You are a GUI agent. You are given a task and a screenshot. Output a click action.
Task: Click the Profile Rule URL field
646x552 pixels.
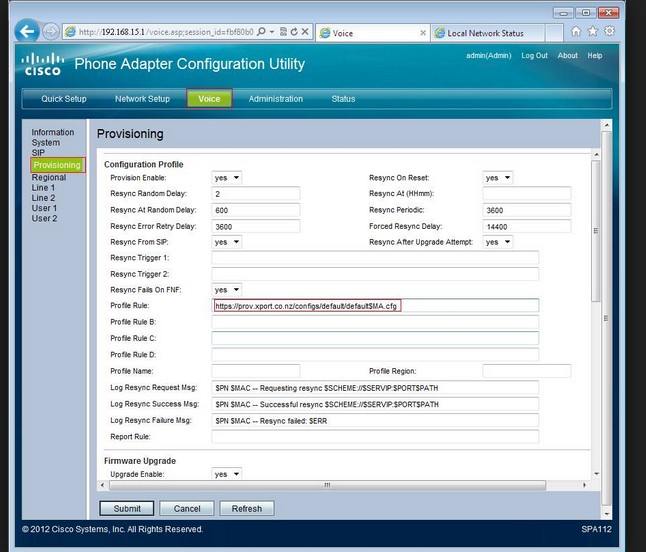click(x=375, y=306)
